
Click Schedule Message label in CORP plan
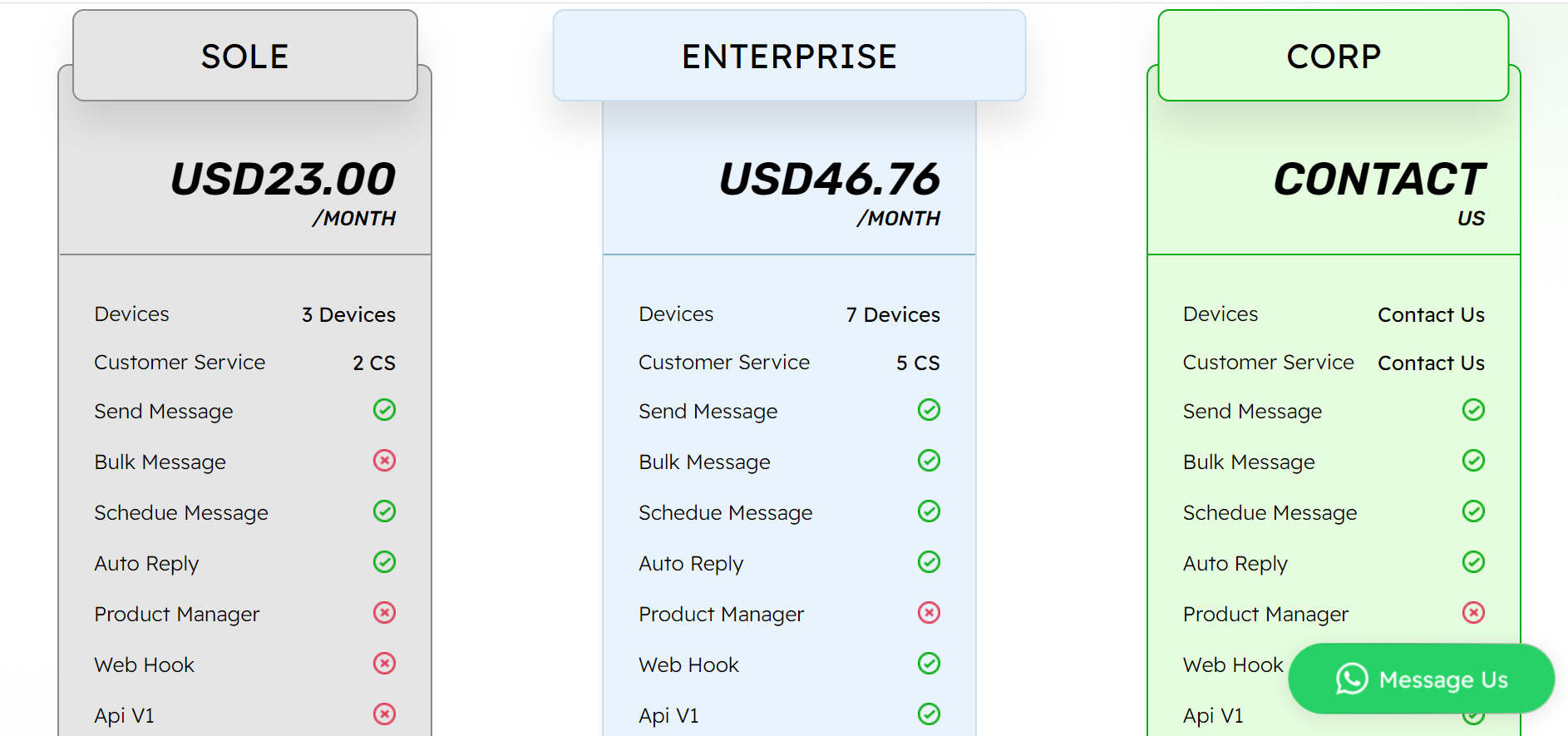pos(1270,513)
